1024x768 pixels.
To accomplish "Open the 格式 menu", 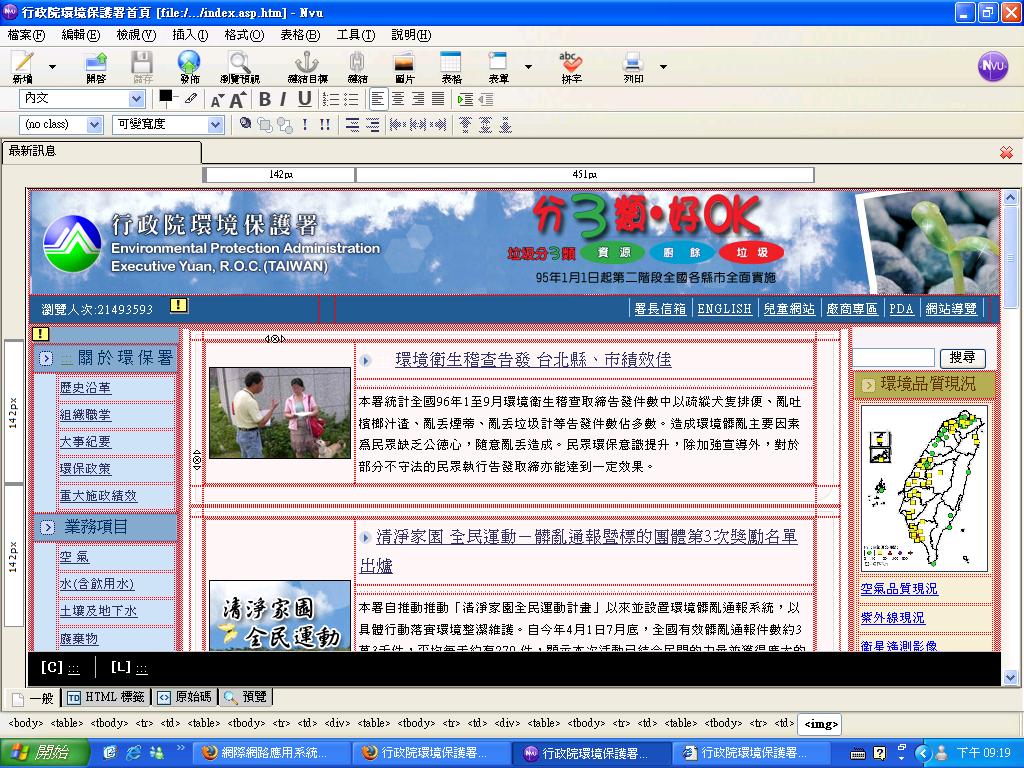I will 244,35.
